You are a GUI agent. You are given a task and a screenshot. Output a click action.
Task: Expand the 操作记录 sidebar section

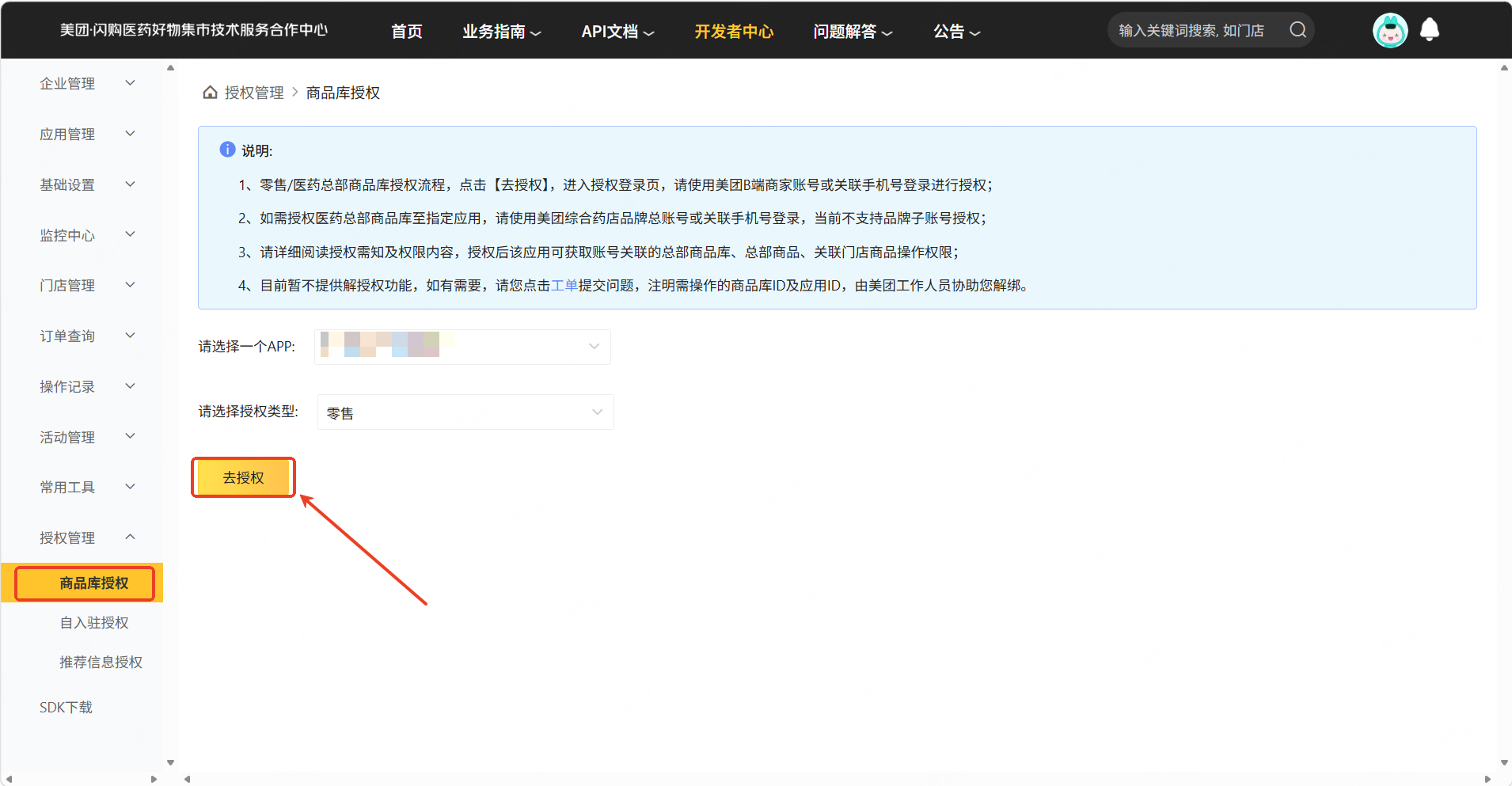coord(87,386)
